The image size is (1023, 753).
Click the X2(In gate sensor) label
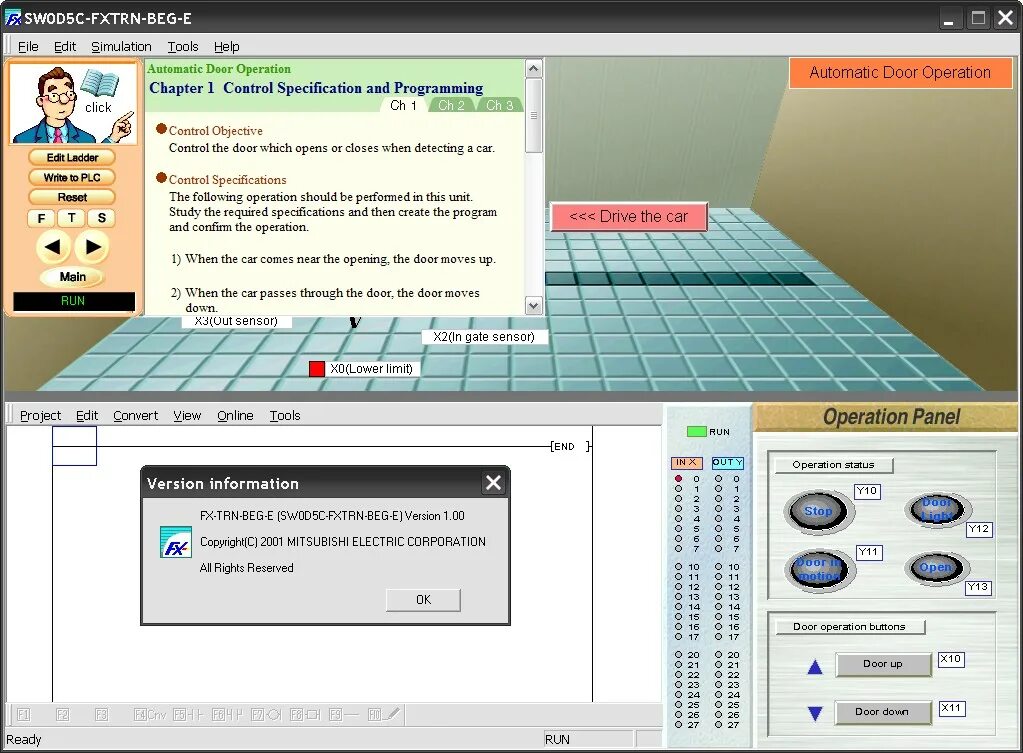(483, 337)
